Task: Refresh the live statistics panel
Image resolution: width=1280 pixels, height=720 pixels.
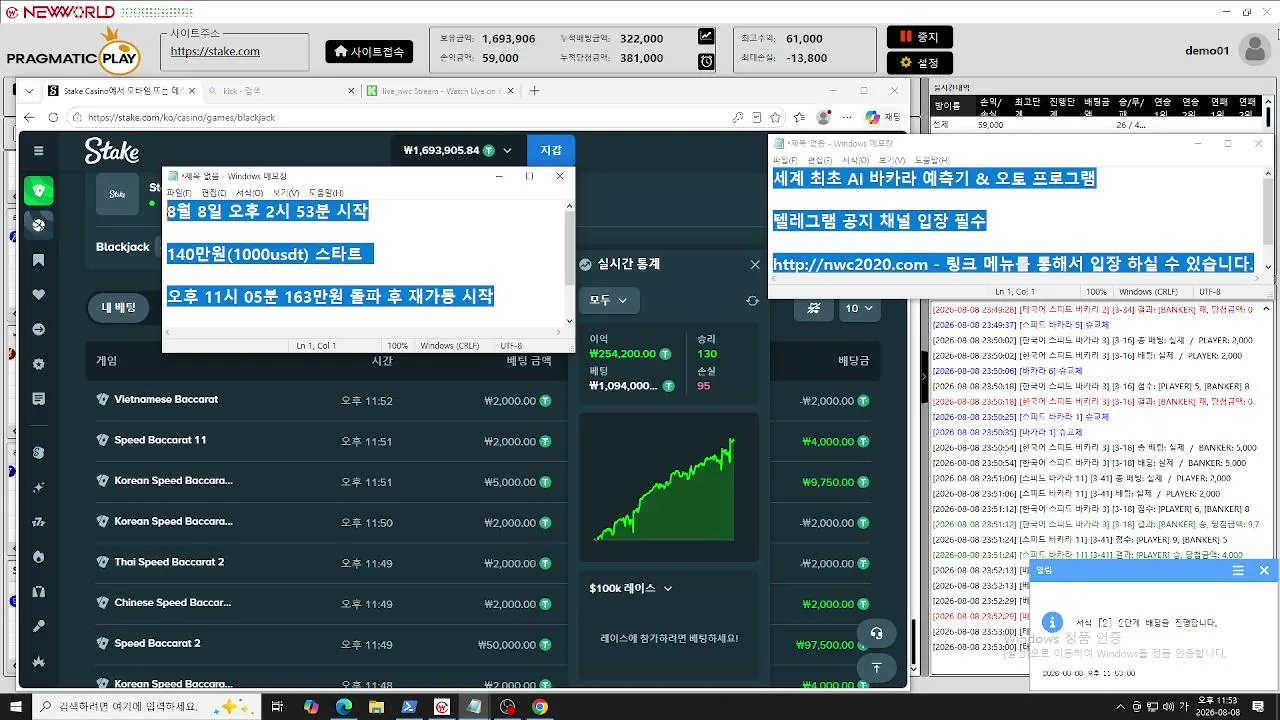Action: tap(753, 300)
